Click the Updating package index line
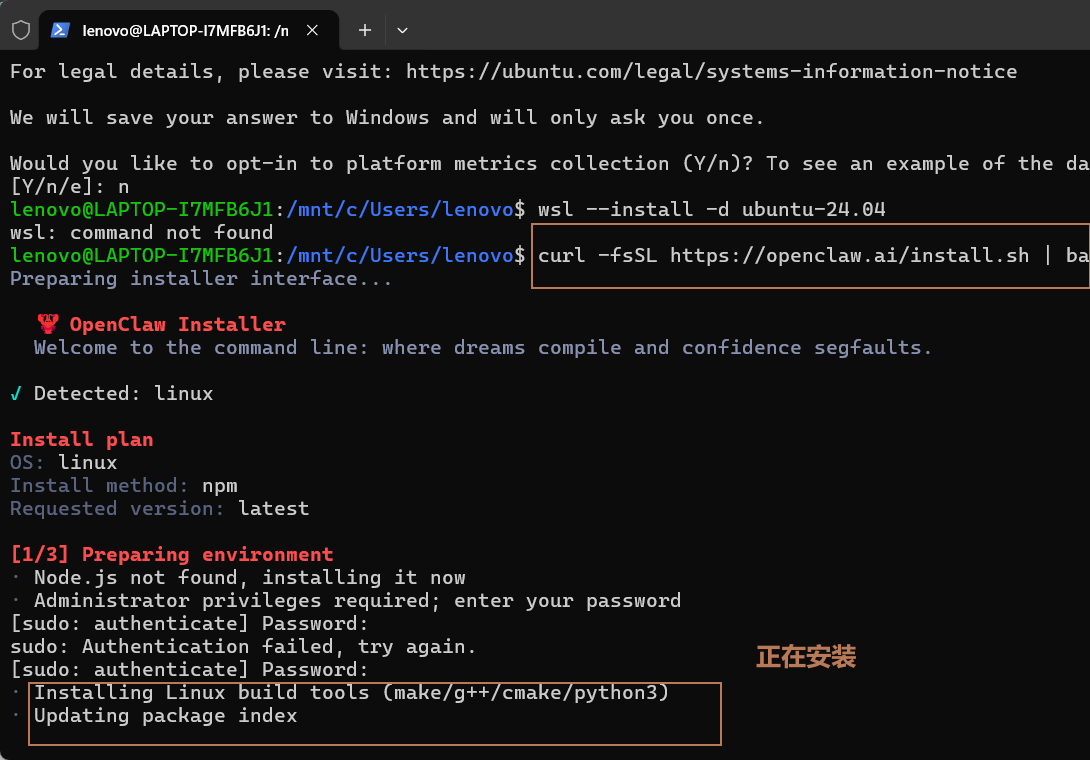1090x760 pixels. point(165,715)
